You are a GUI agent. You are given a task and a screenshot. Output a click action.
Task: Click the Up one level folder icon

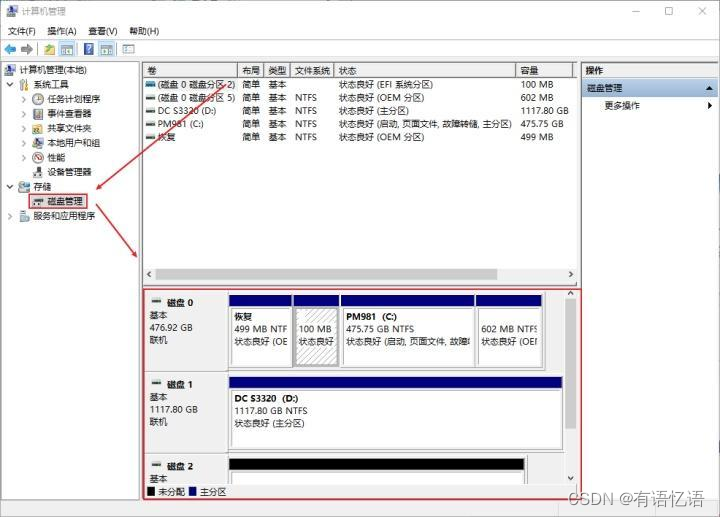click(x=49, y=49)
